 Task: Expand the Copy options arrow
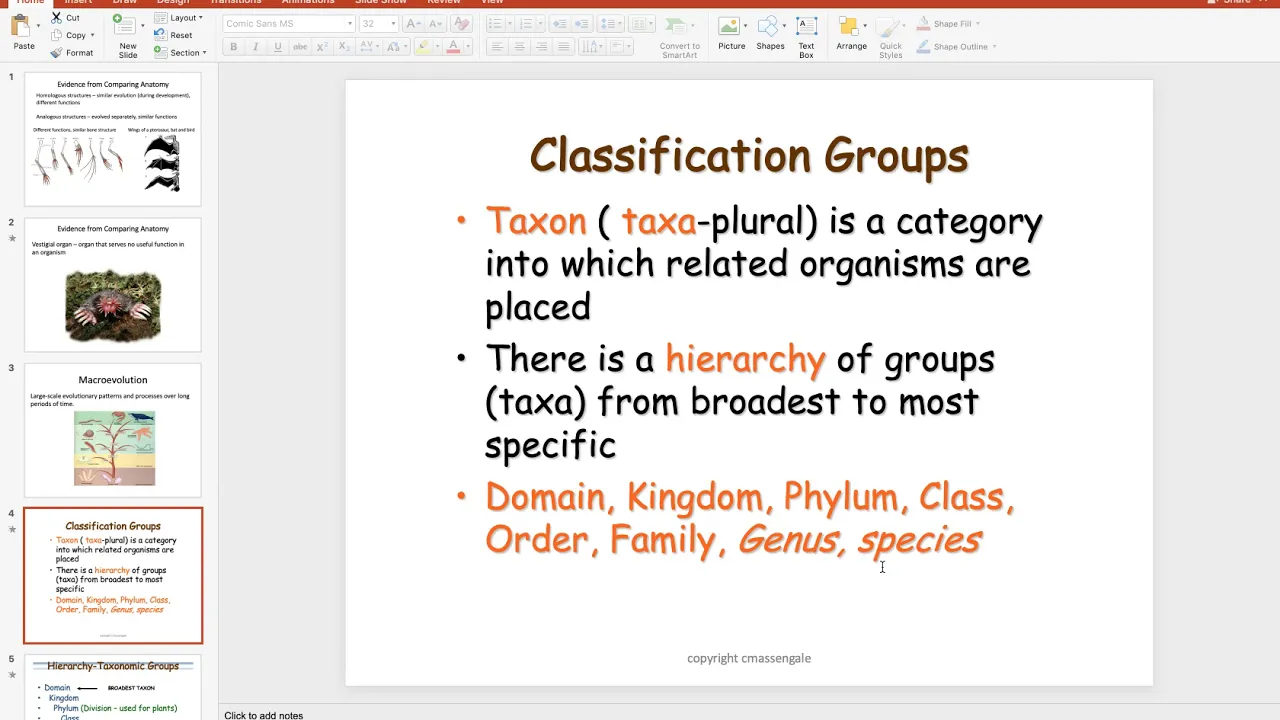click(92, 35)
